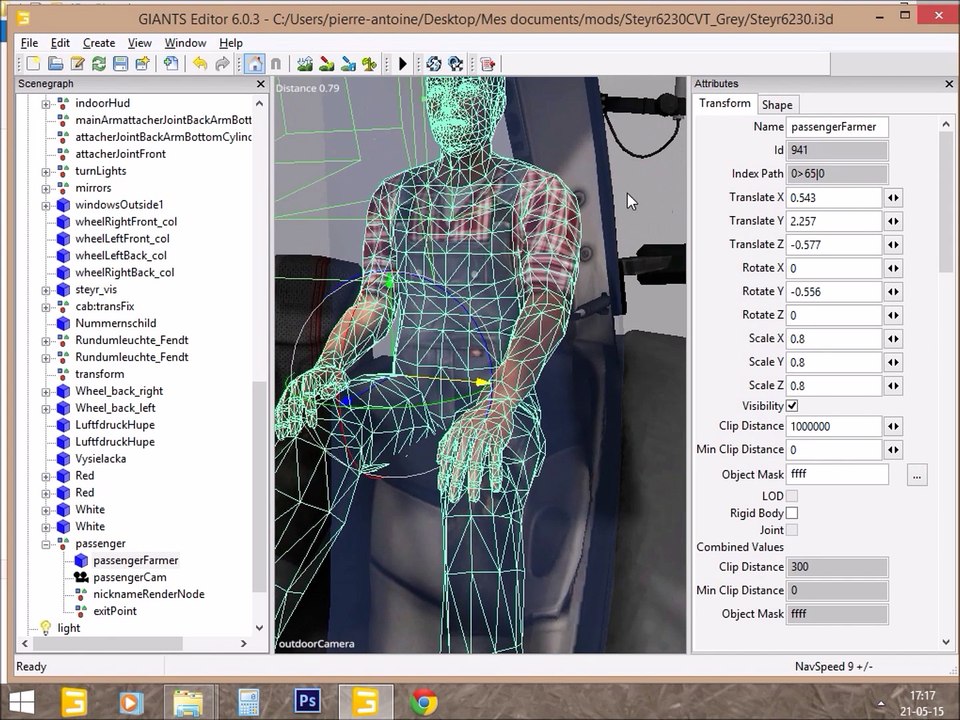960x720 pixels.
Task: Click the Object Mask ellipsis button
Action: [x=916, y=476]
